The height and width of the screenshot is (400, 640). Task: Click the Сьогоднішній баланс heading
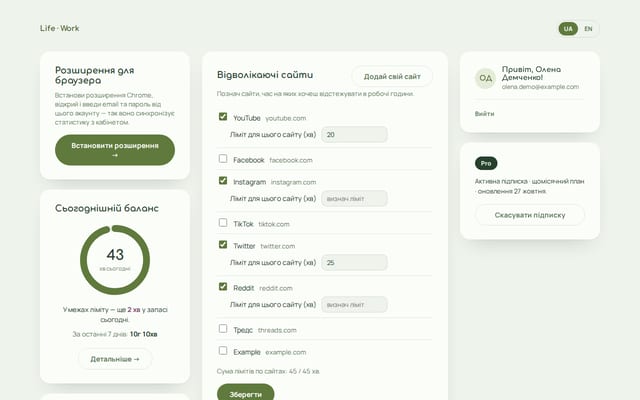(x=107, y=208)
